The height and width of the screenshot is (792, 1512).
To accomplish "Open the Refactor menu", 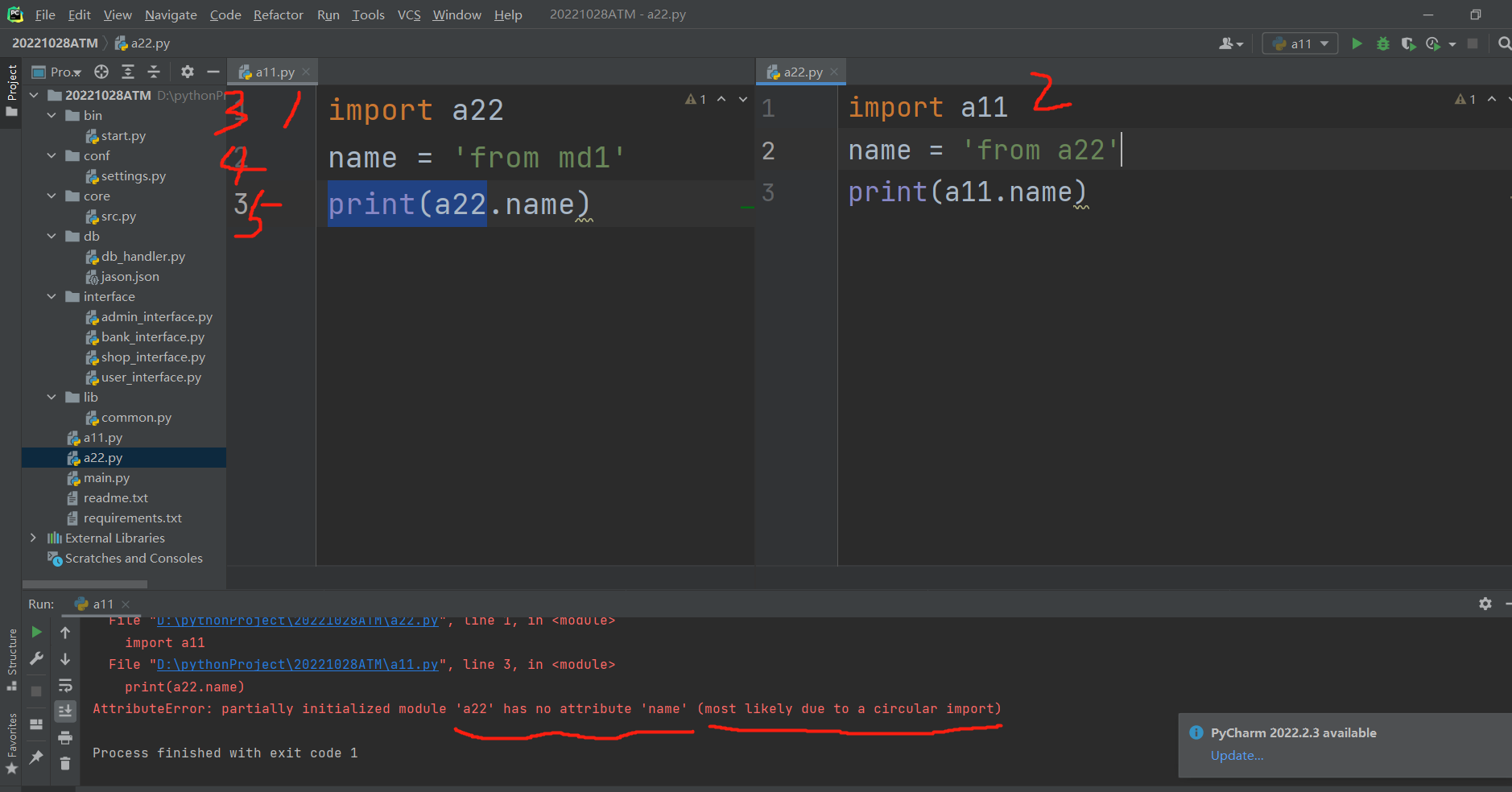I will [x=278, y=14].
